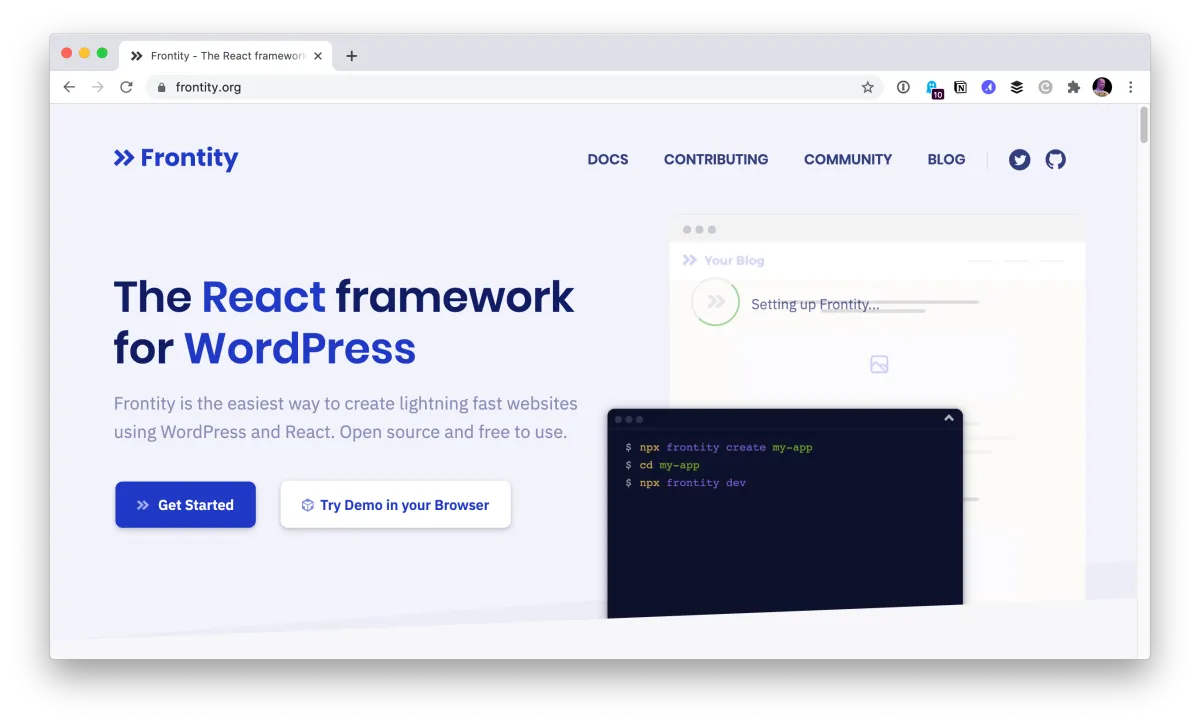This screenshot has height=725, width=1200.
Task: Open Frontity's Twitter profile icon
Action: coord(1019,159)
